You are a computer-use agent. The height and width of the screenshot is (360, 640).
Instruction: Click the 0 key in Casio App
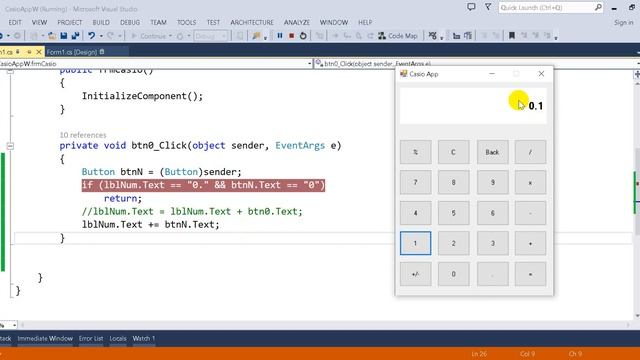pos(453,274)
